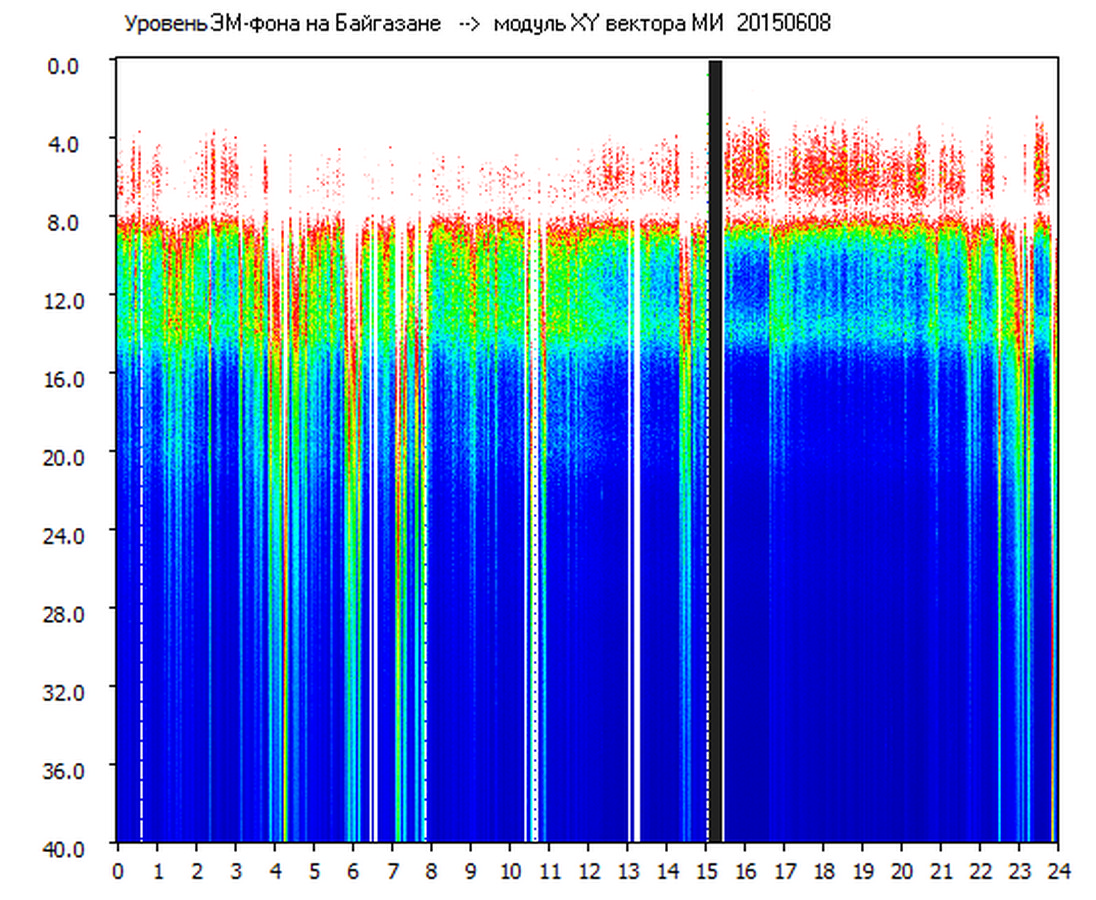Click the y-axis label "8.0"
Image resolution: width=1096 pixels, height=900 pixels.
[63, 222]
